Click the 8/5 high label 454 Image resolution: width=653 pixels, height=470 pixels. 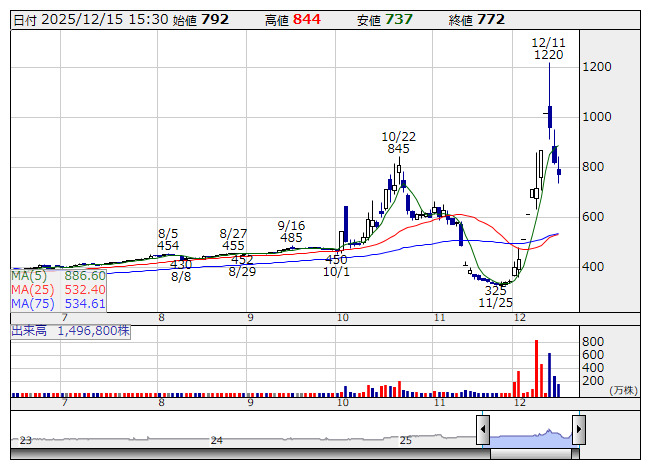pos(168,245)
